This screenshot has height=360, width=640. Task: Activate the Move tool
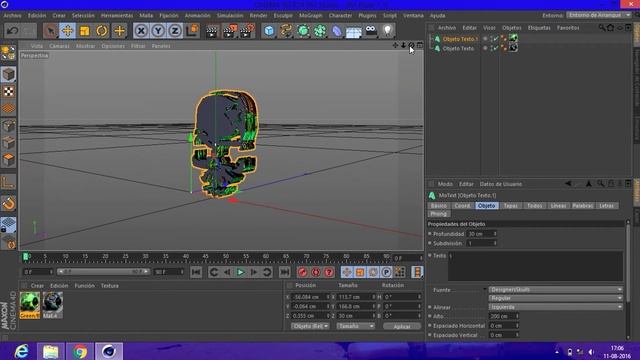point(67,31)
